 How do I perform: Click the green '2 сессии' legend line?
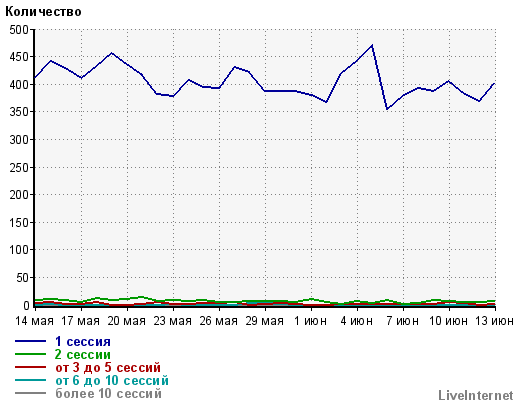click(x=30, y=354)
